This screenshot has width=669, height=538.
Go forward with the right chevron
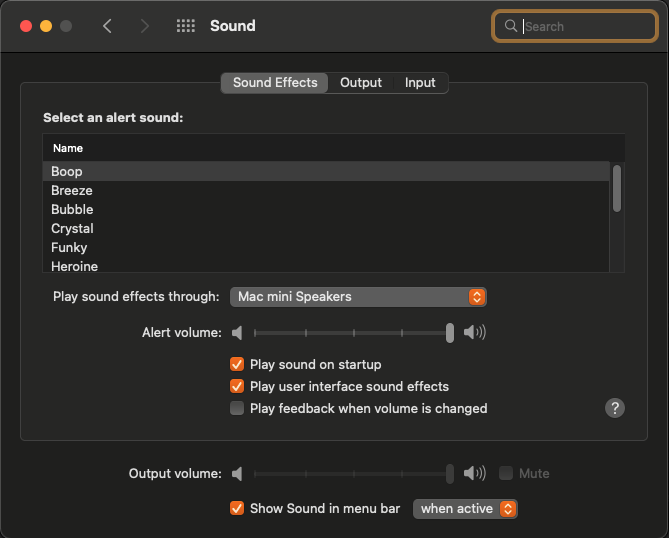[x=145, y=26]
